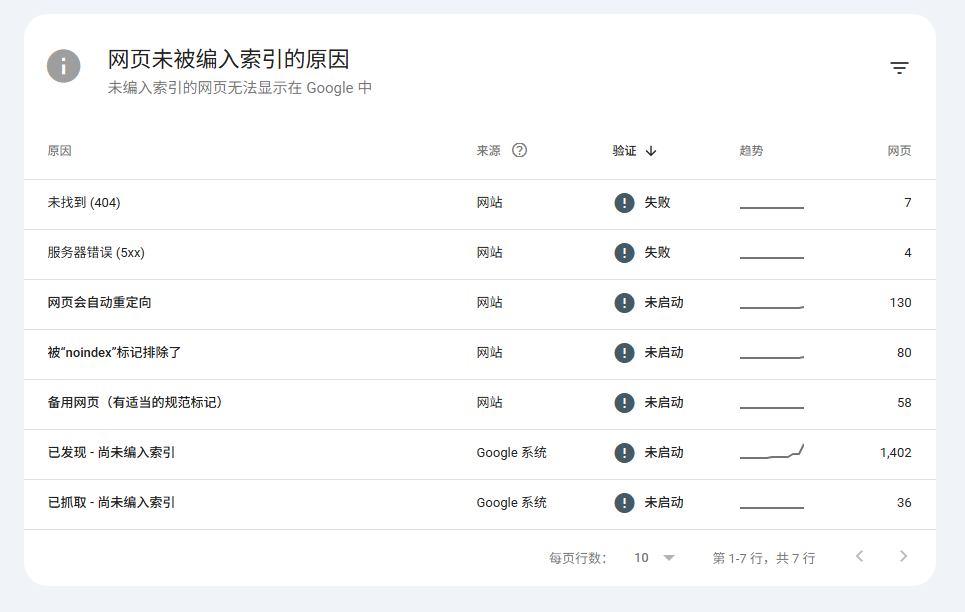Click the warning icon in the noindex row

624,353
